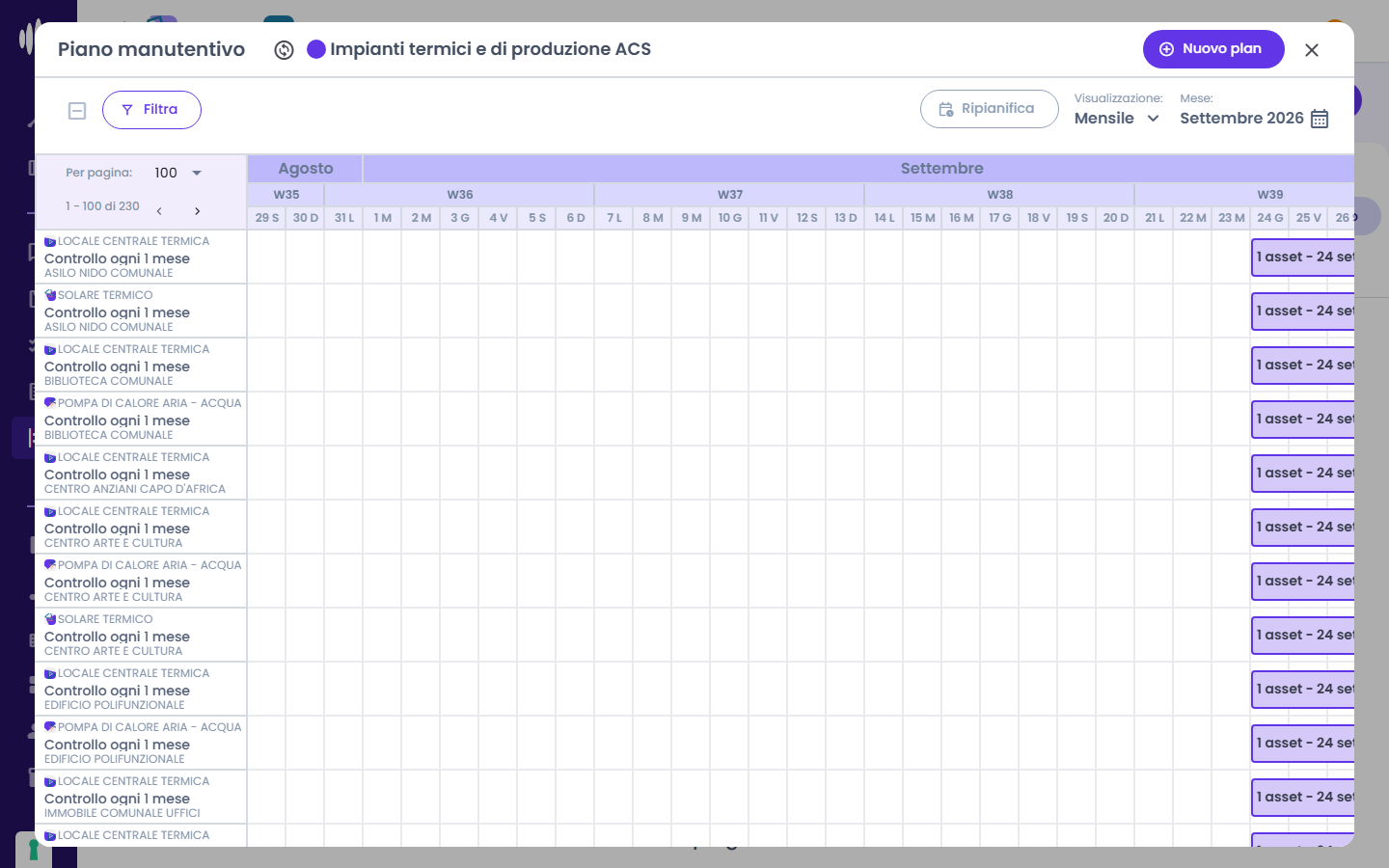Click SOLARE TERMICO icon for Asilo Nido Comunale

pos(50,296)
